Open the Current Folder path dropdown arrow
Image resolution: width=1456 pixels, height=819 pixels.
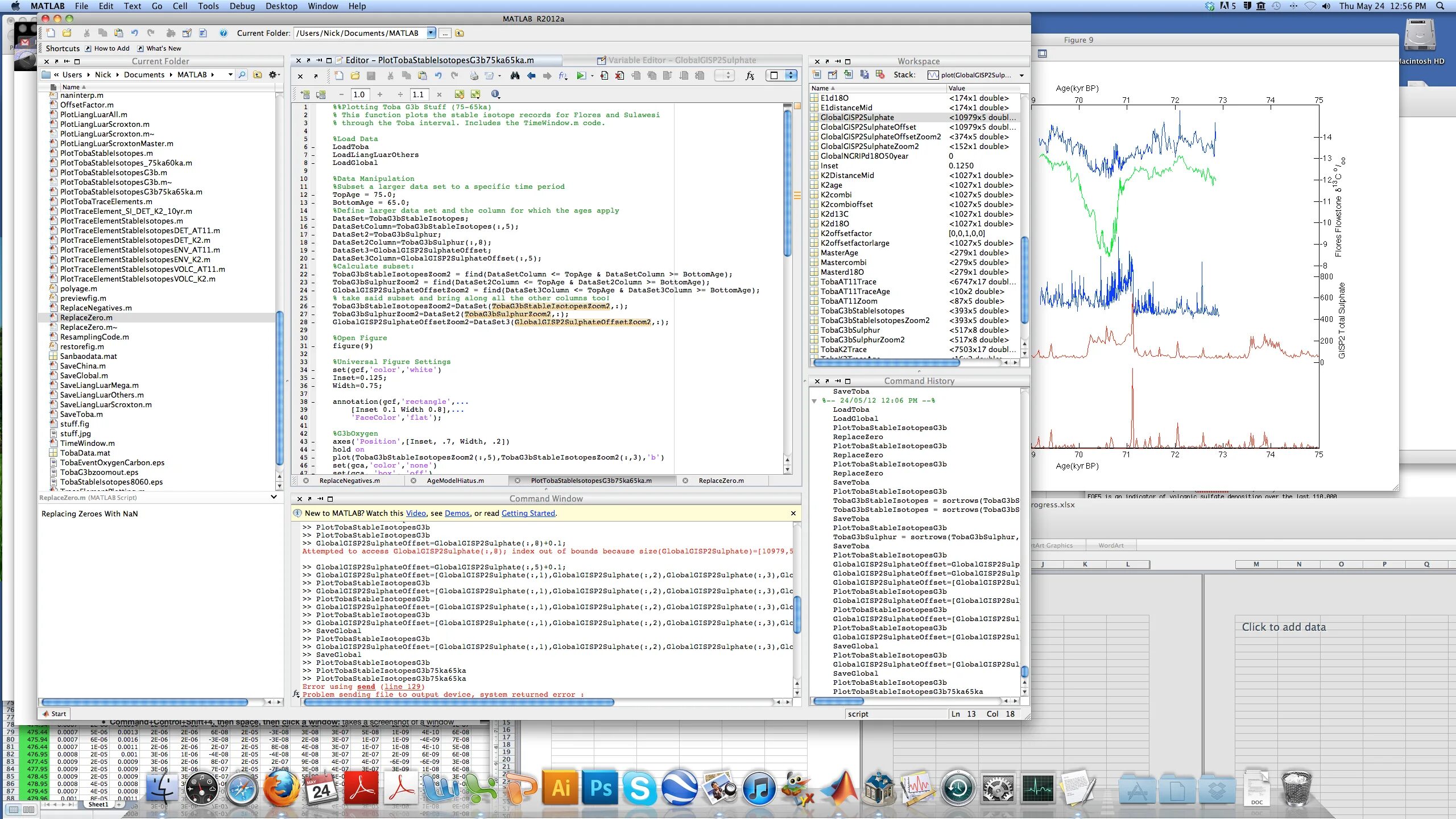pos(431,33)
